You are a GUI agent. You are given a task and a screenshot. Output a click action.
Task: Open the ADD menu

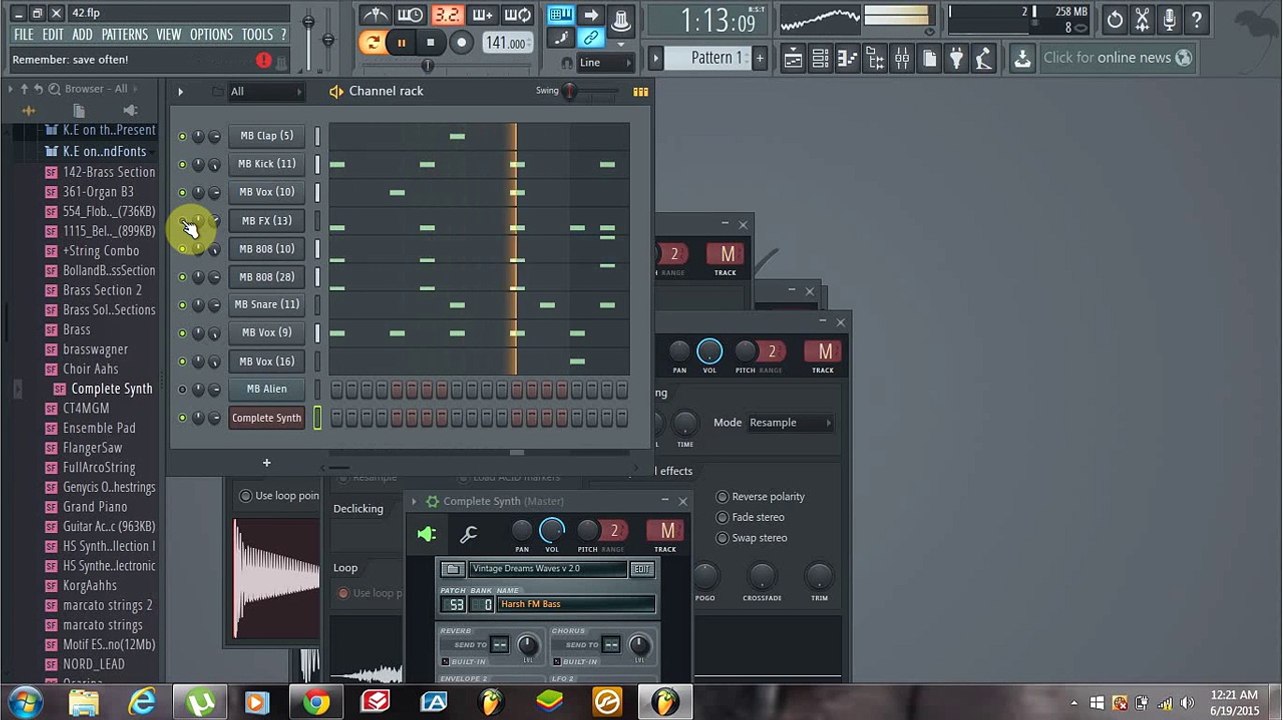(x=83, y=34)
